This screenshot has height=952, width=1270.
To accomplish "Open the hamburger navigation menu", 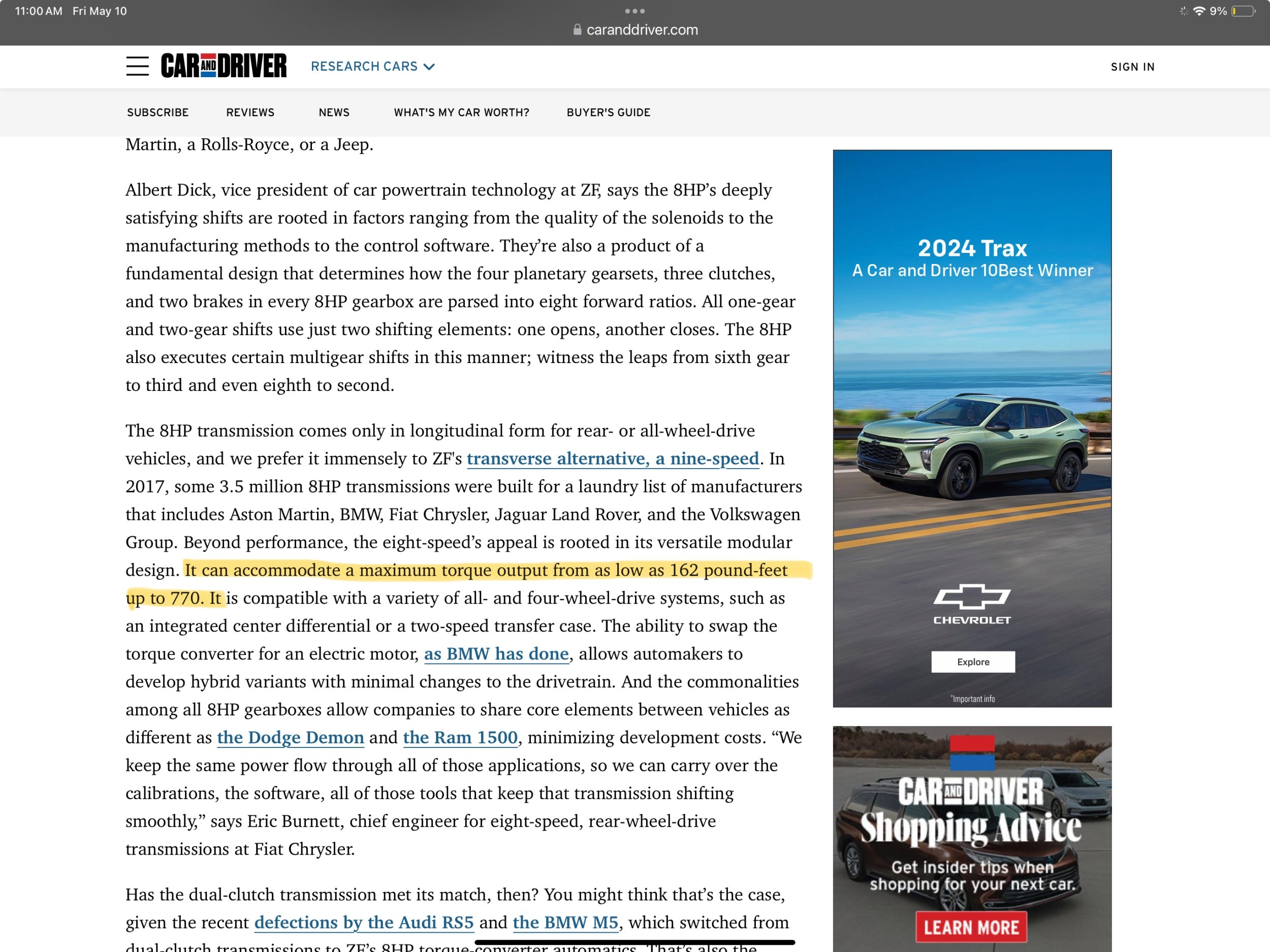I will coord(137,66).
